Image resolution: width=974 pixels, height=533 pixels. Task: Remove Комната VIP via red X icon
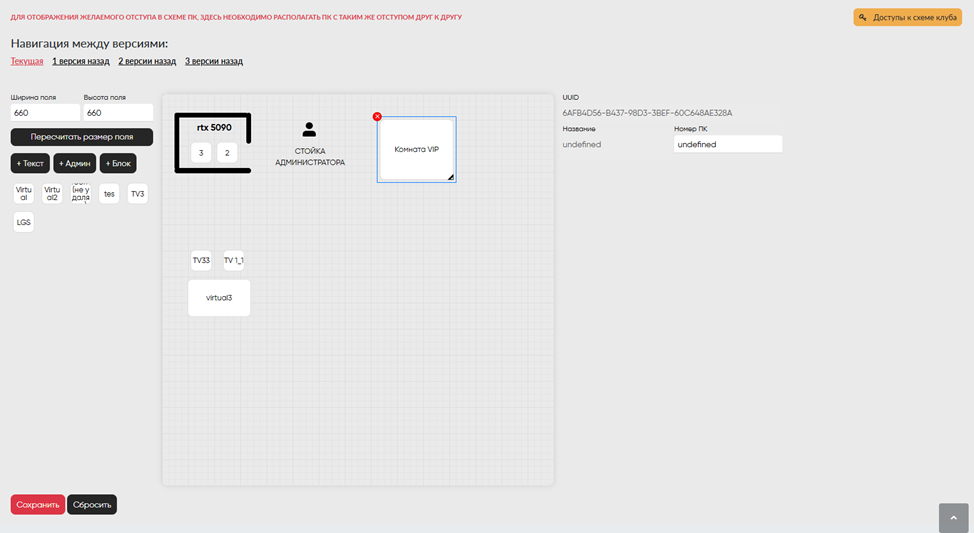click(377, 117)
